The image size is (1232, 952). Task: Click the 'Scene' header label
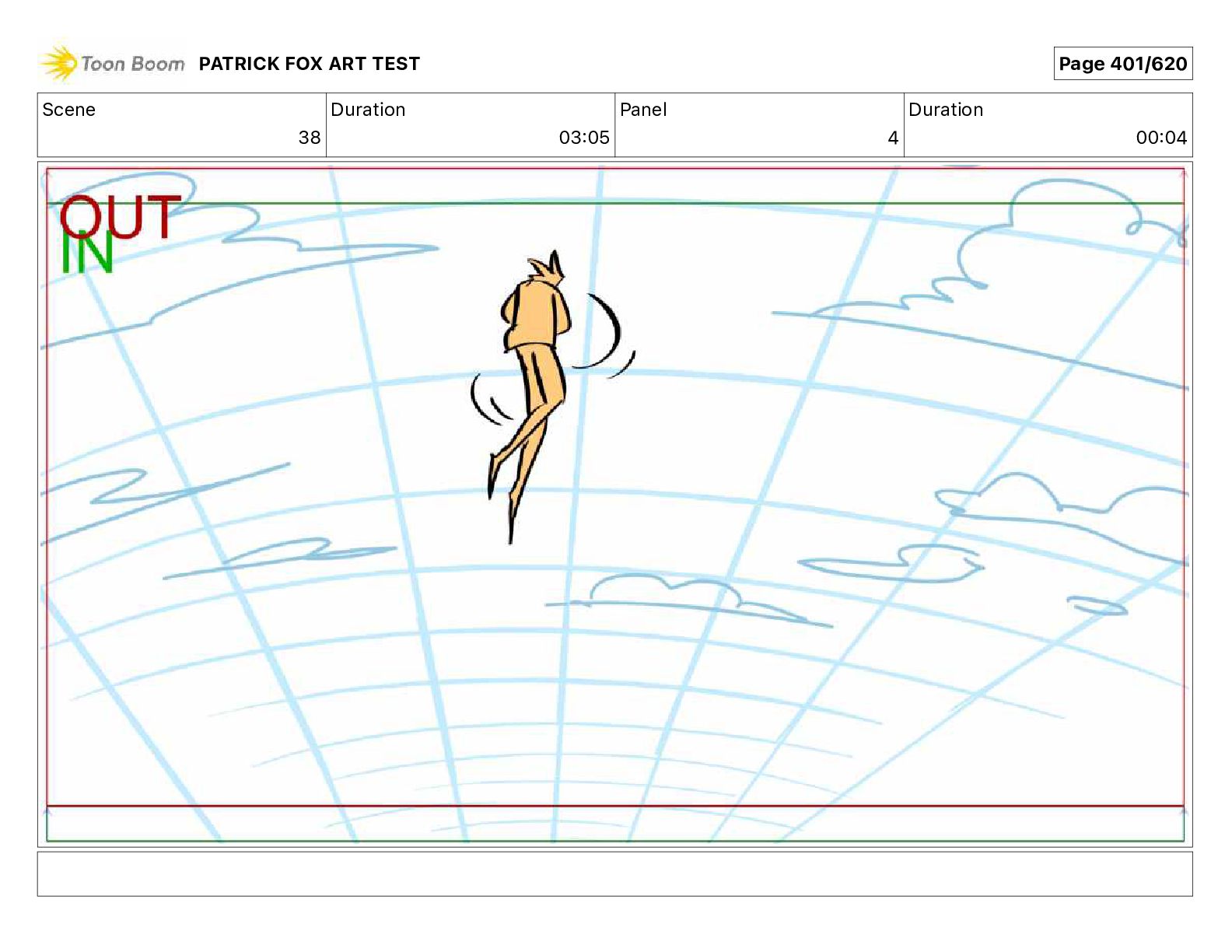click(68, 110)
